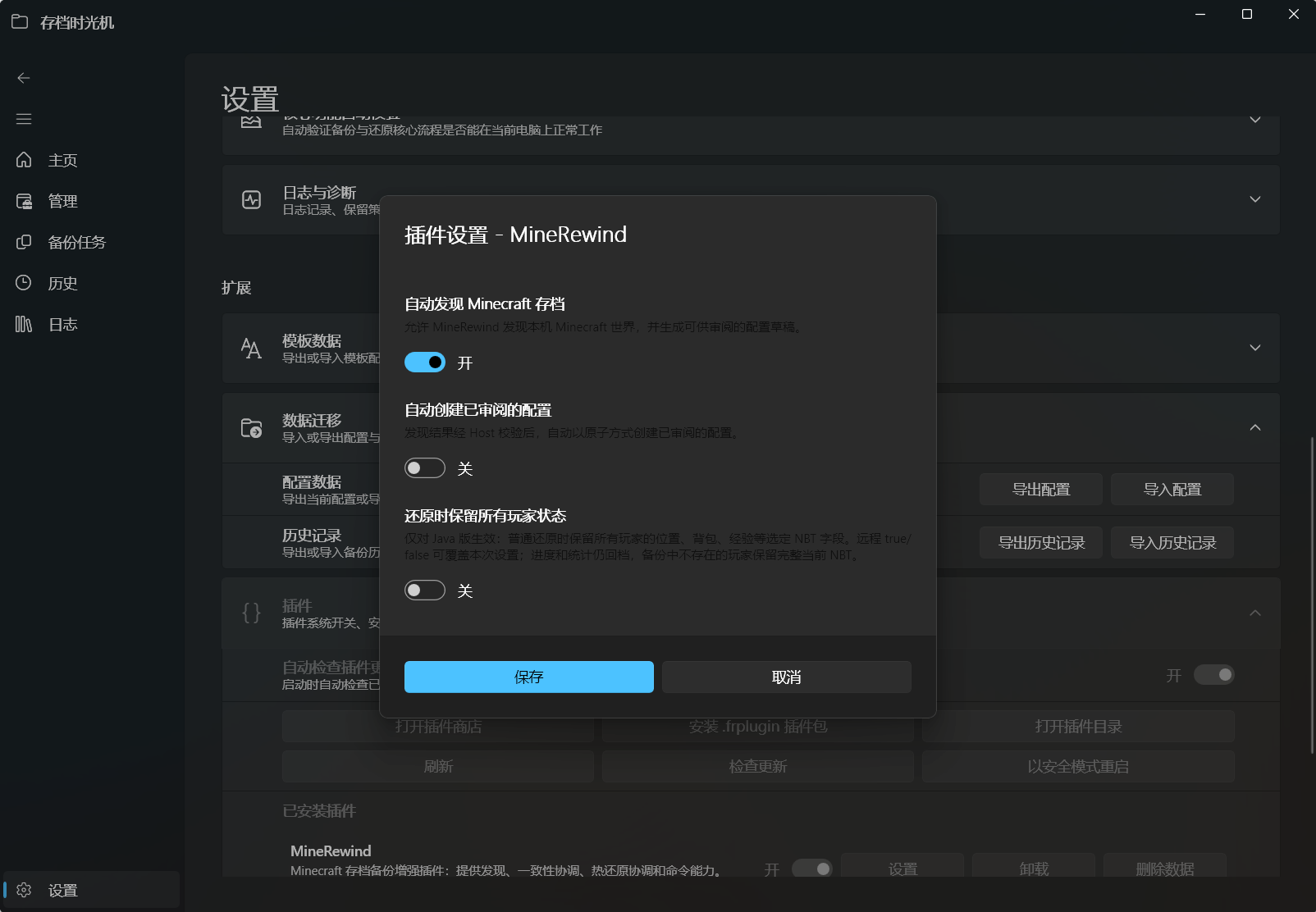Click the 导出配置 button
The image size is (1316, 912).
[x=1041, y=490]
